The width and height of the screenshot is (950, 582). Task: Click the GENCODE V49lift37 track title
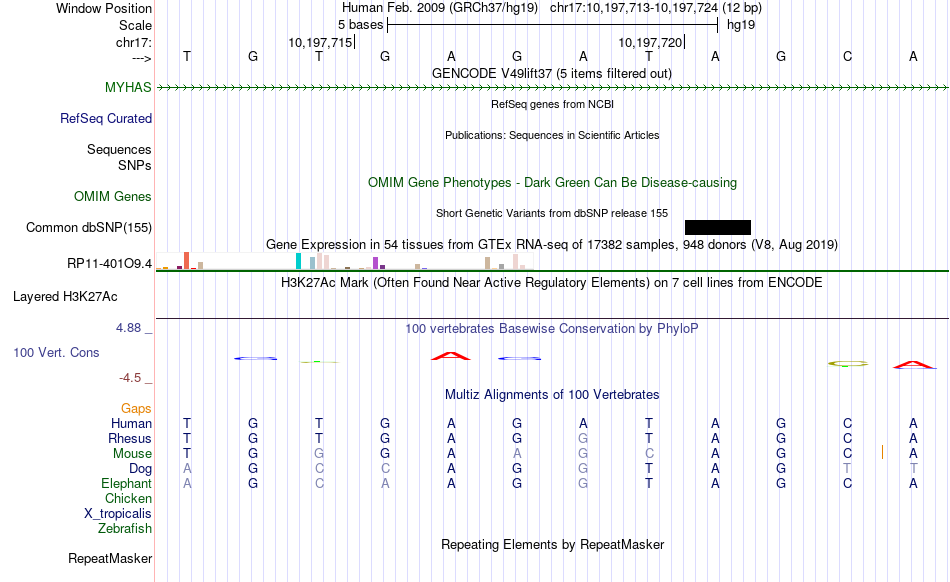(x=552, y=74)
